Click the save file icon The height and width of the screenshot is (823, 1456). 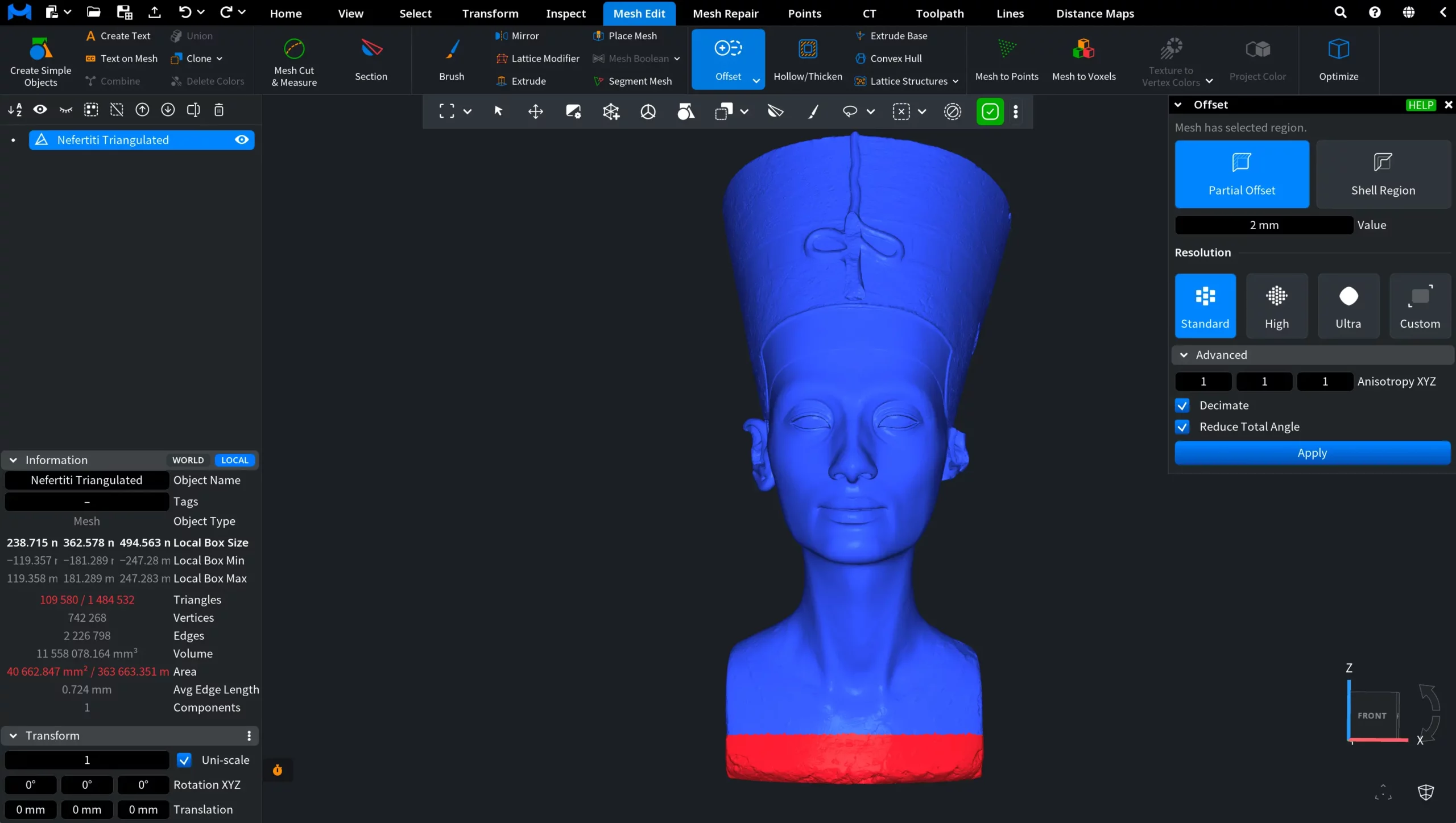(124, 13)
